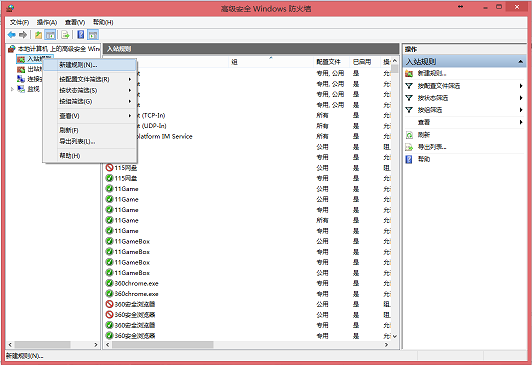Click the rules list vertical scroll up arrow
The height and width of the screenshot is (365, 532).
395,61
